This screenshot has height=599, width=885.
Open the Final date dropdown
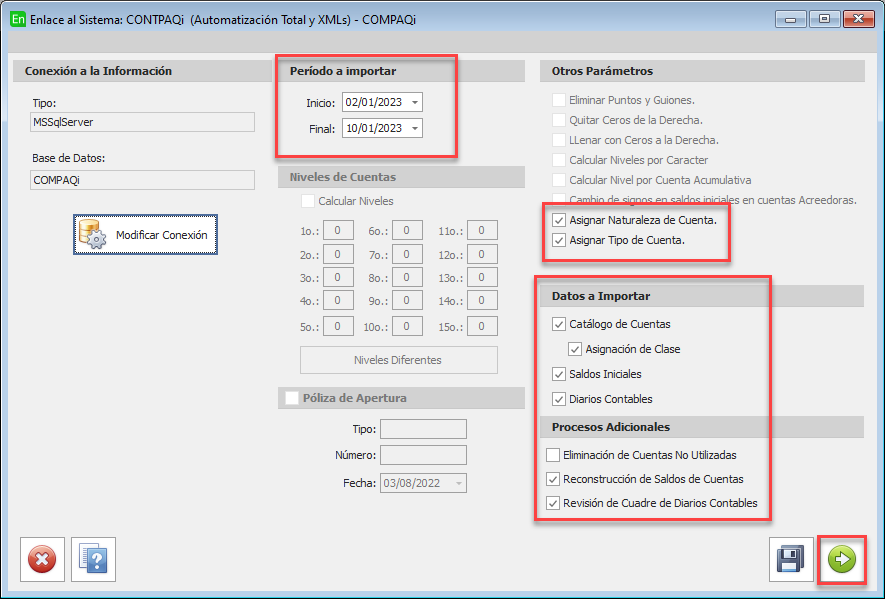pos(415,128)
